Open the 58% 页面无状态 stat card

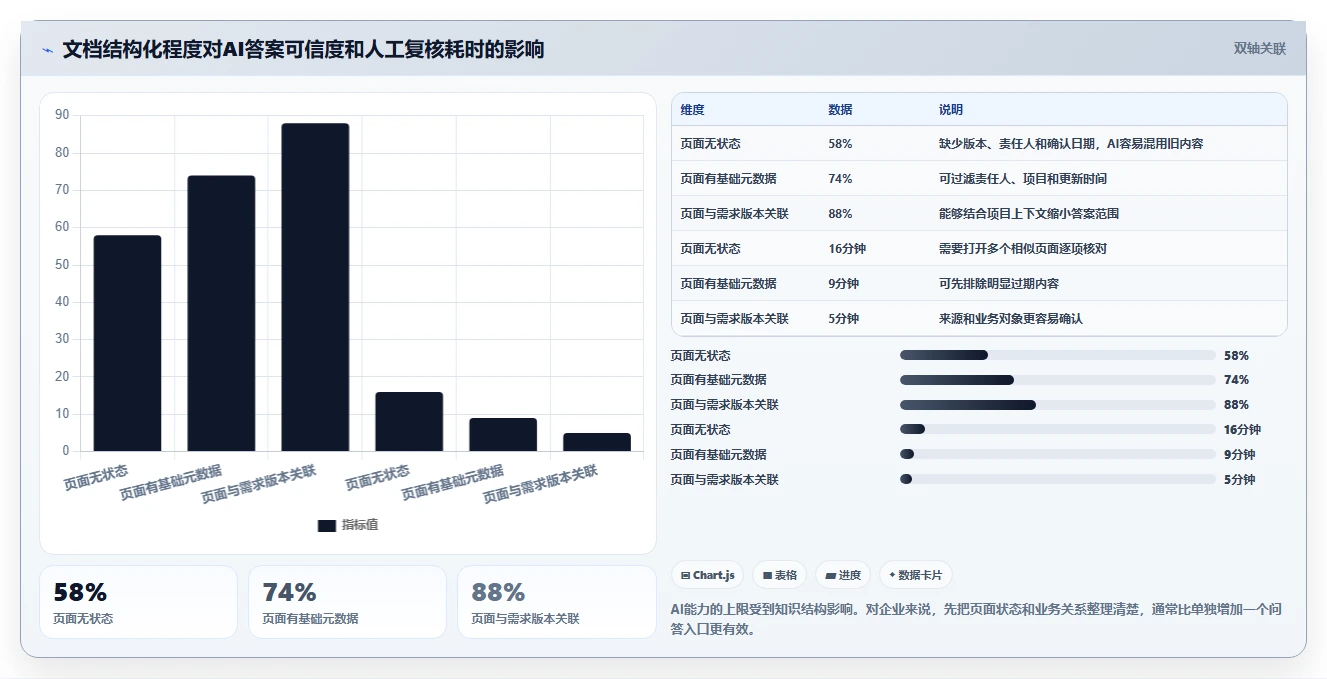(x=138, y=602)
